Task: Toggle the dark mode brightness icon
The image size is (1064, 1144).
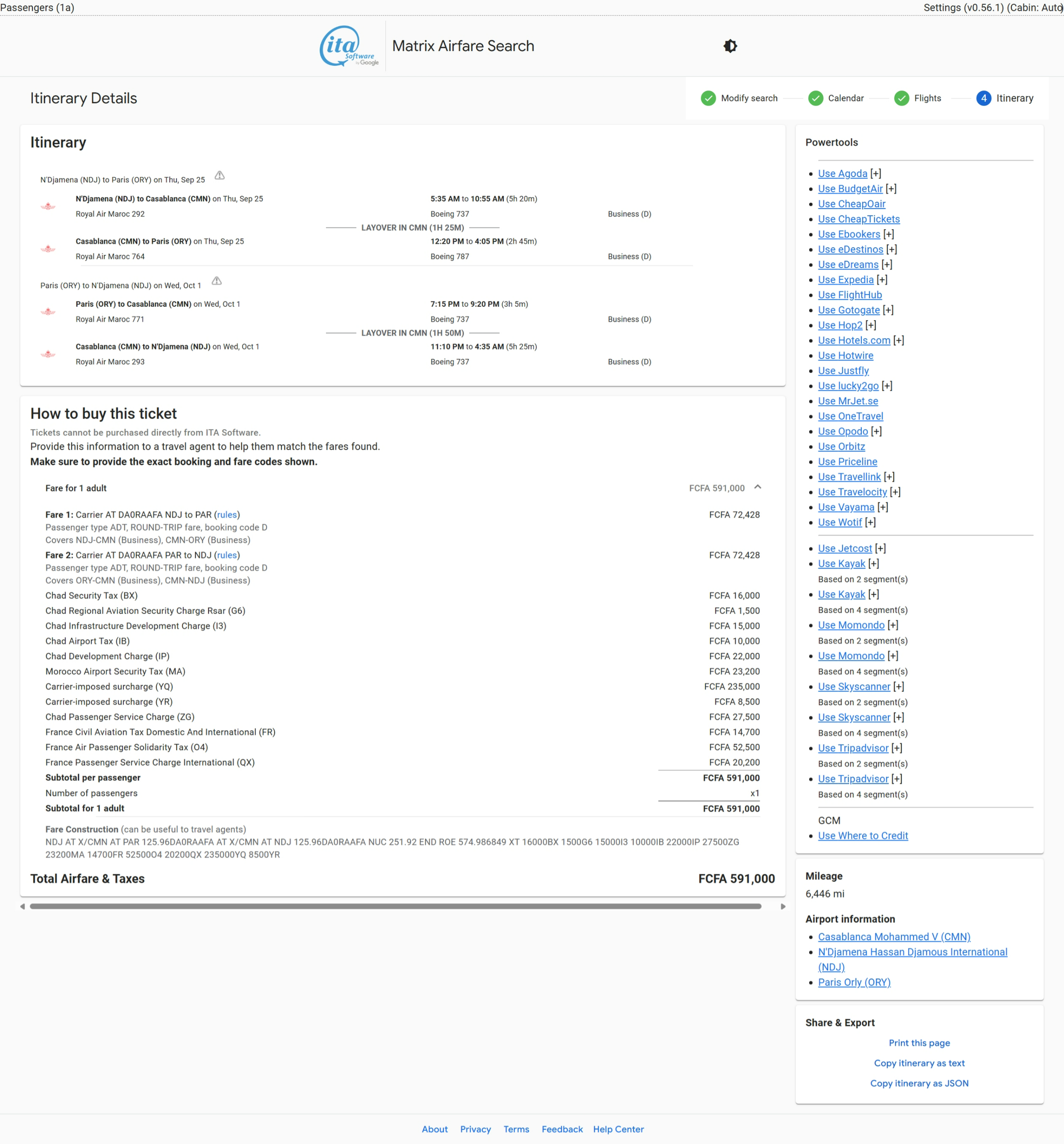Action: click(x=730, y=46)
